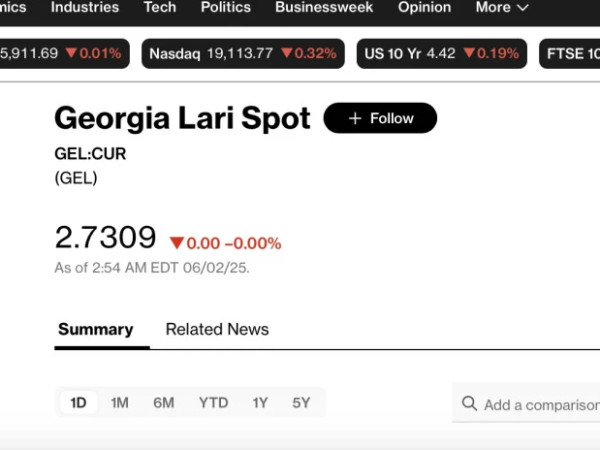This screenshot has height=450, width=600.
Task: Select the Summary tab
Action: point(96,329)
